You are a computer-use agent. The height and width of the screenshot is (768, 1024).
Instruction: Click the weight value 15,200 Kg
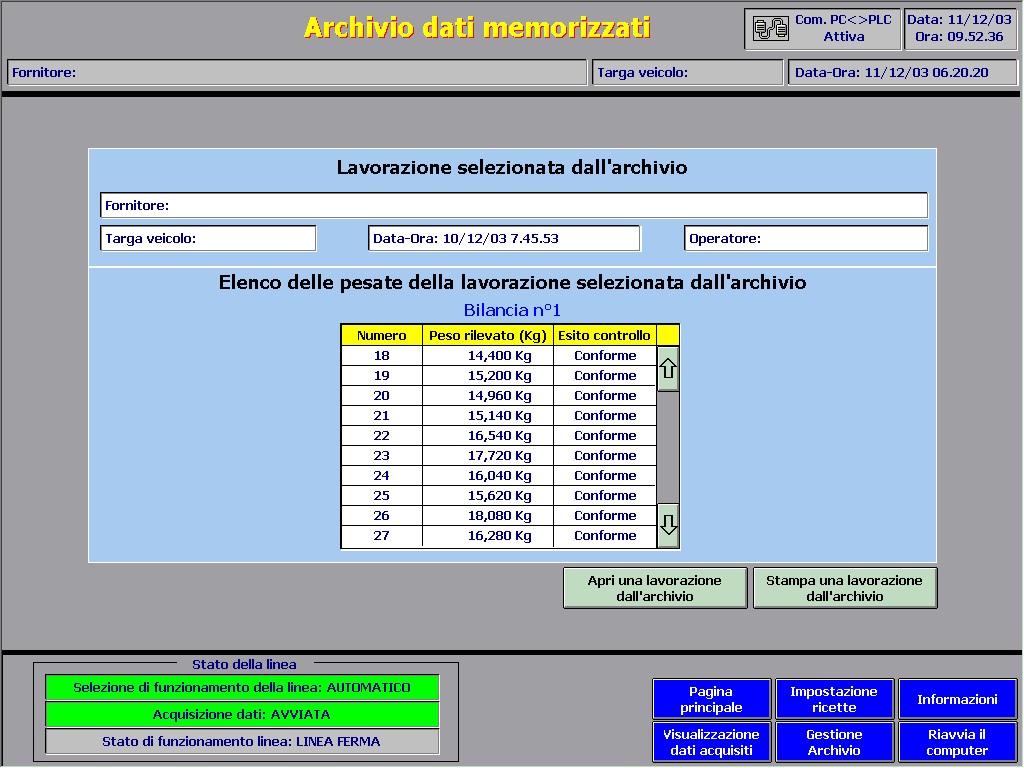coord(500,376)
